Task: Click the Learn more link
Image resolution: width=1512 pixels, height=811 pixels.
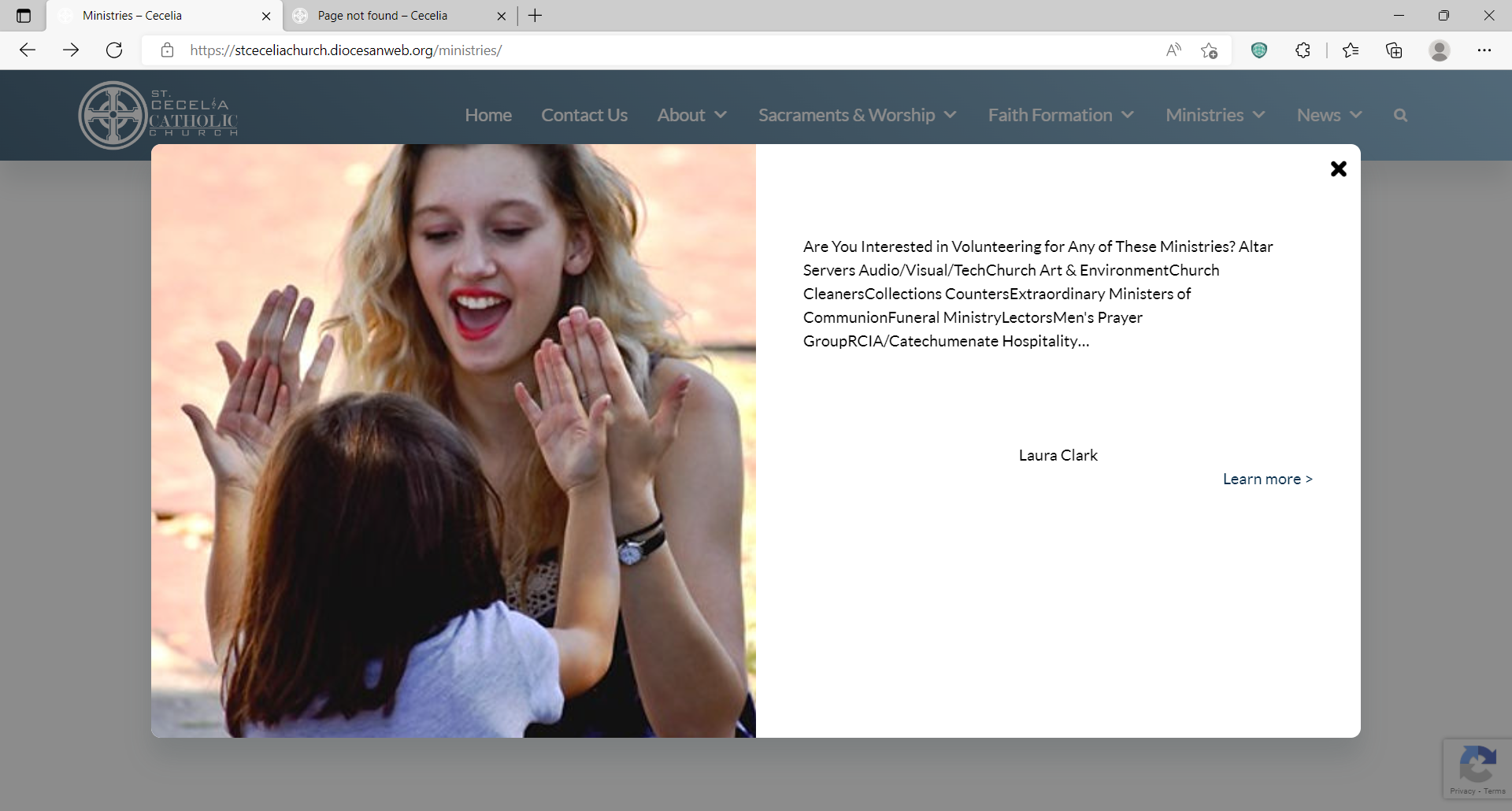Action: click(x=1267, y=479)
